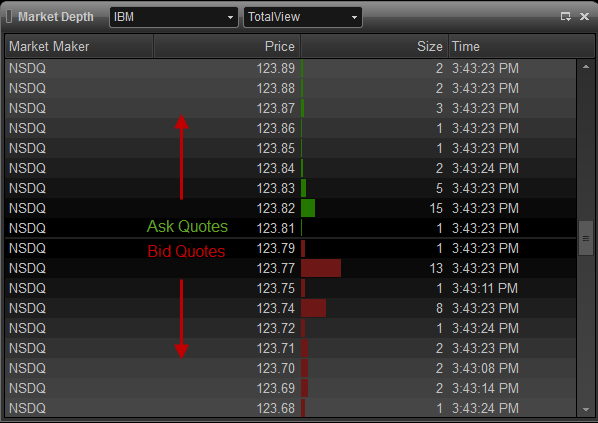
Task: Select the best ask row at 123.81
Action: point(291,228)
